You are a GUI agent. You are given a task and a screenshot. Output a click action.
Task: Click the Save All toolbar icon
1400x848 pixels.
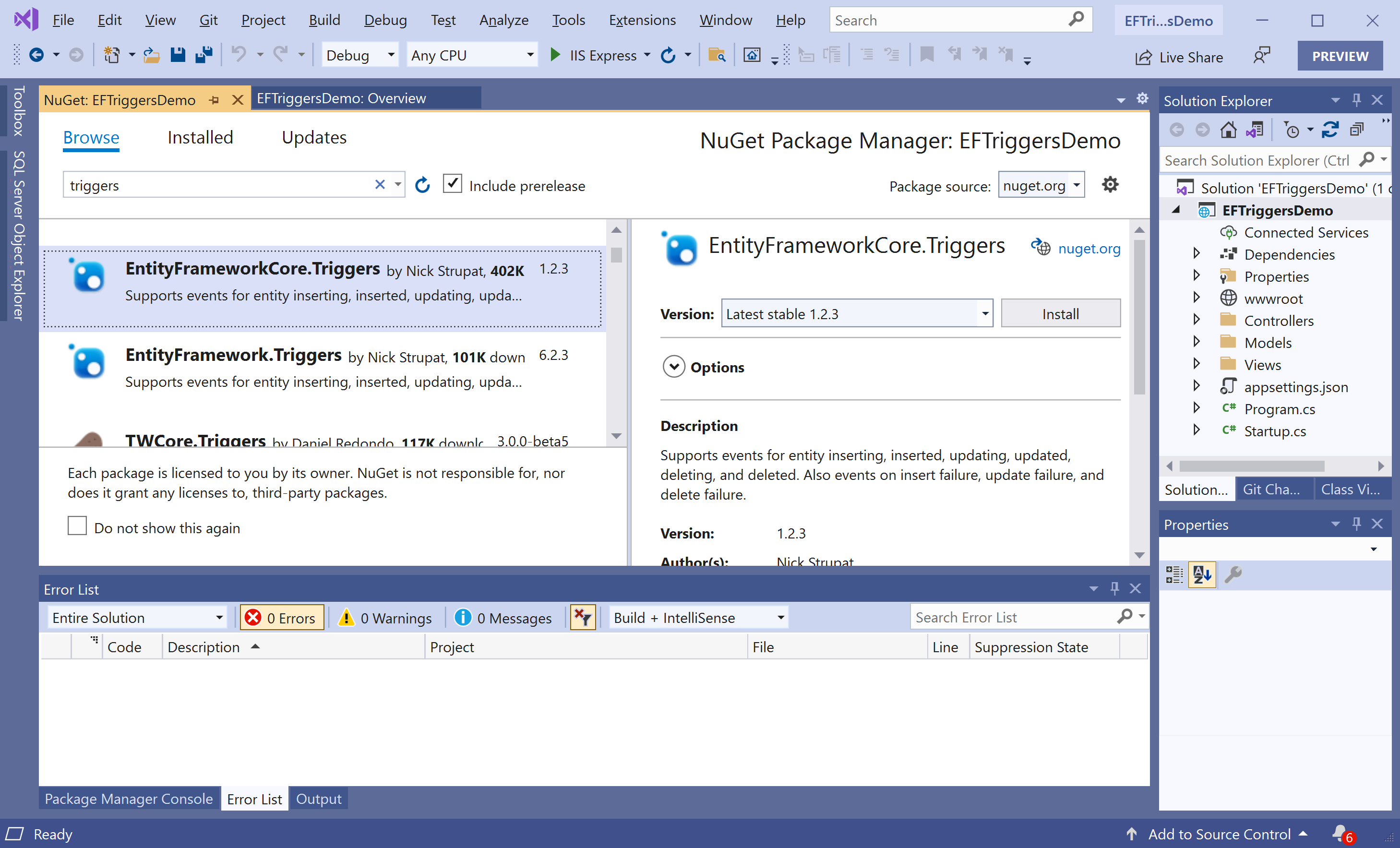[x=203, y=55]
